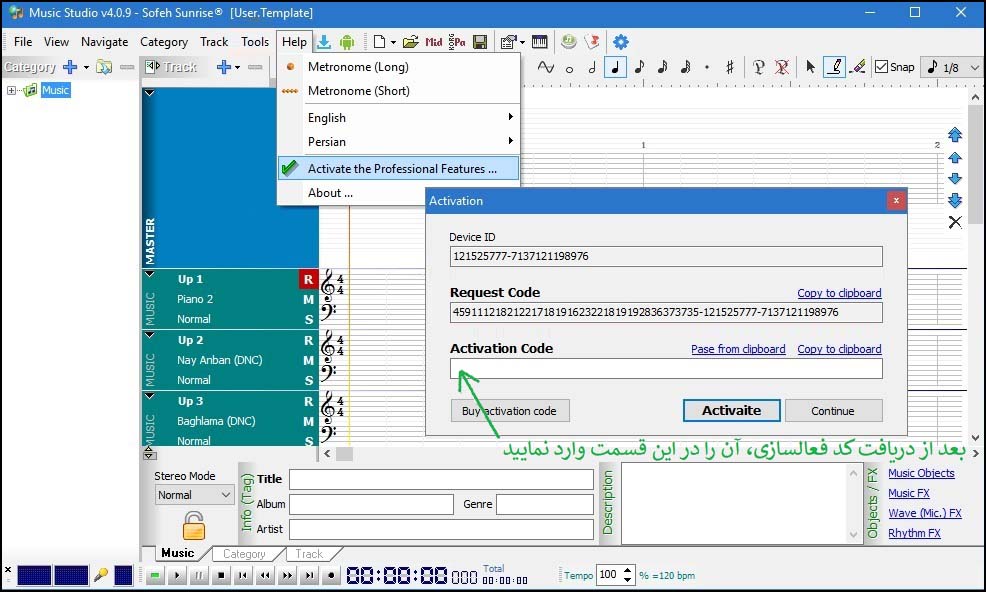Click the green round music disc icon
This screenshot has height=592, width=986.
(x=568, y=42)
